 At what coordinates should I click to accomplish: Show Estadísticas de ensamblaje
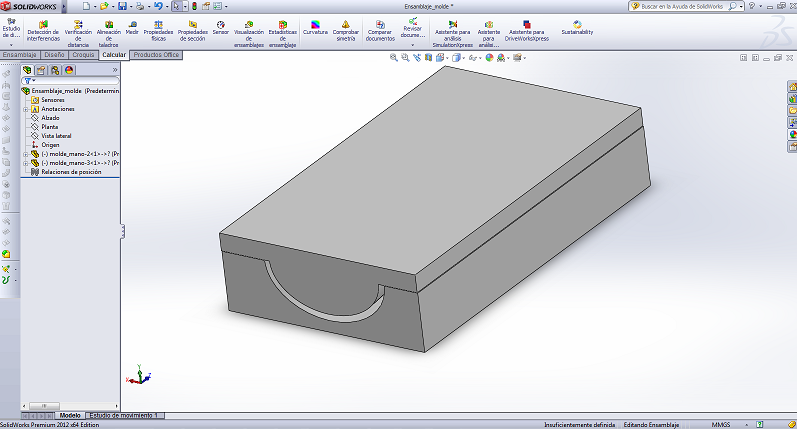tap(283, 34)
